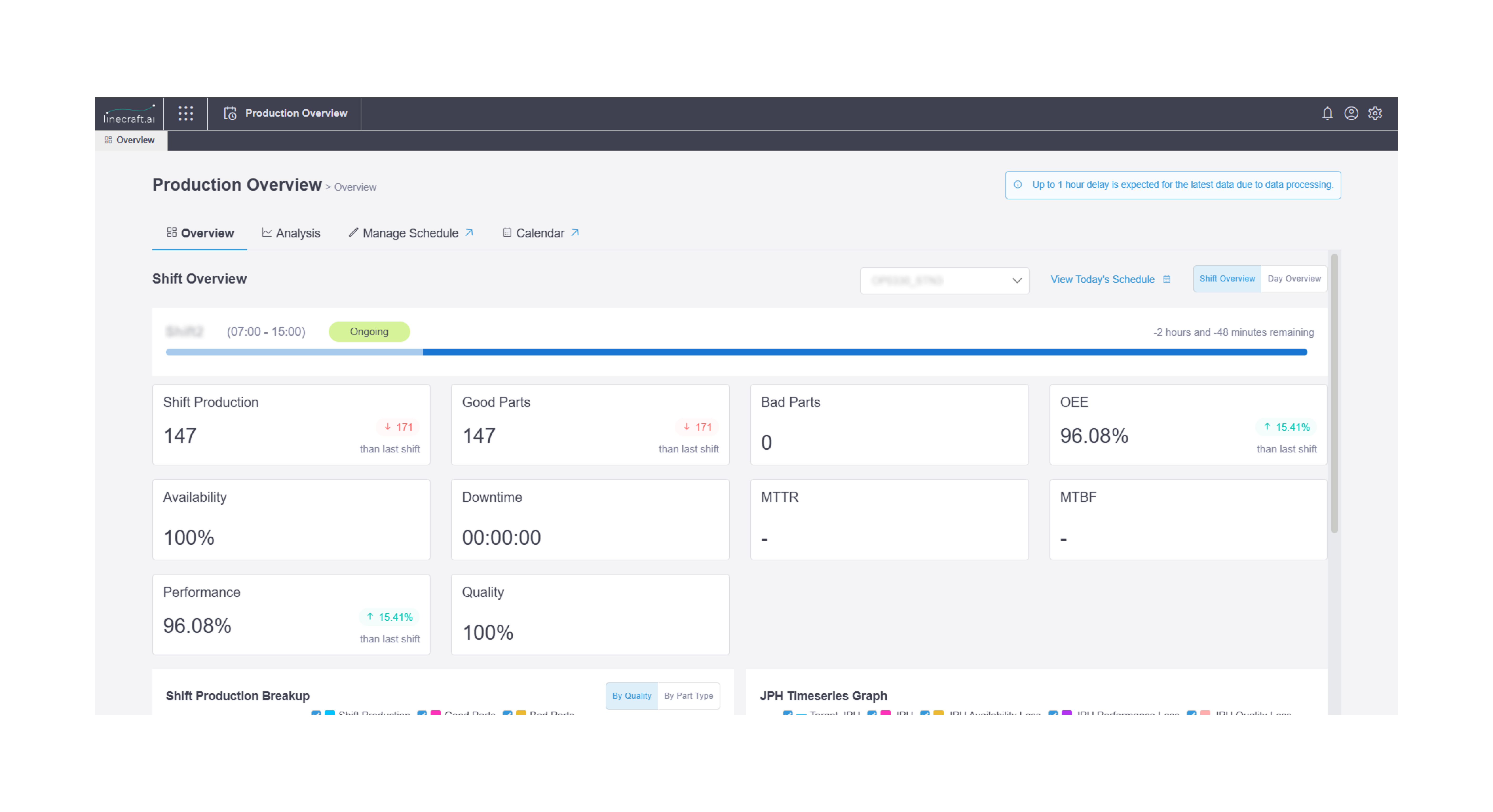Click the Downtime value 00:00:00
Image resolution: width=1493 pixels, height=812 pixels.
coord(501,538)
